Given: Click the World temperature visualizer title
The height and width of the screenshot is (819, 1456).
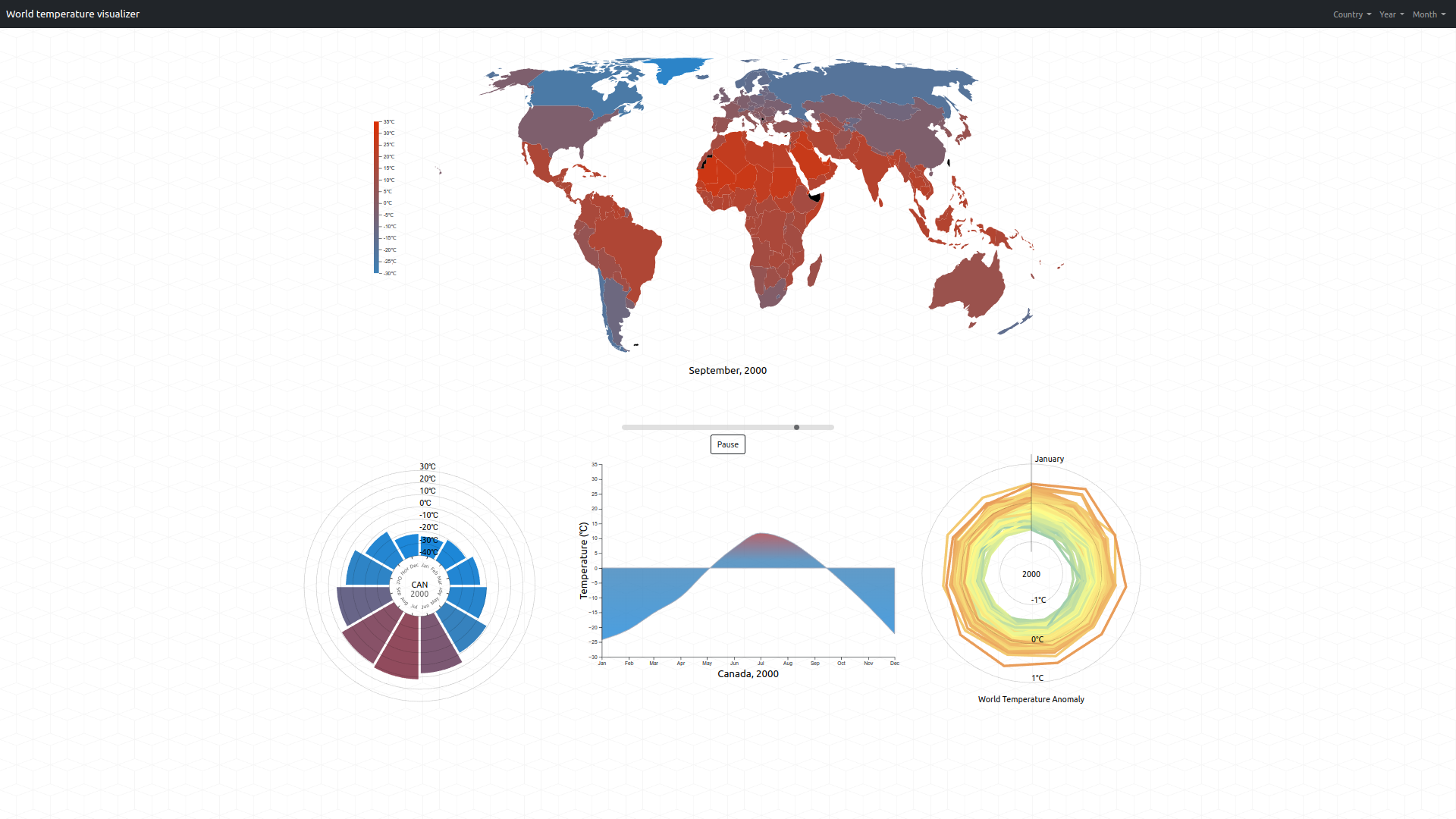Looking at the screenshot, I should [73, 14].
